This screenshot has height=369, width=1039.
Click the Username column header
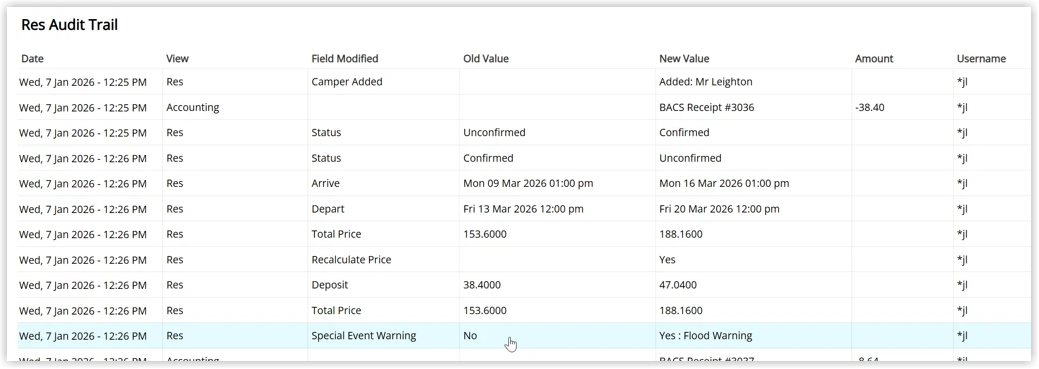click(981, 58)
